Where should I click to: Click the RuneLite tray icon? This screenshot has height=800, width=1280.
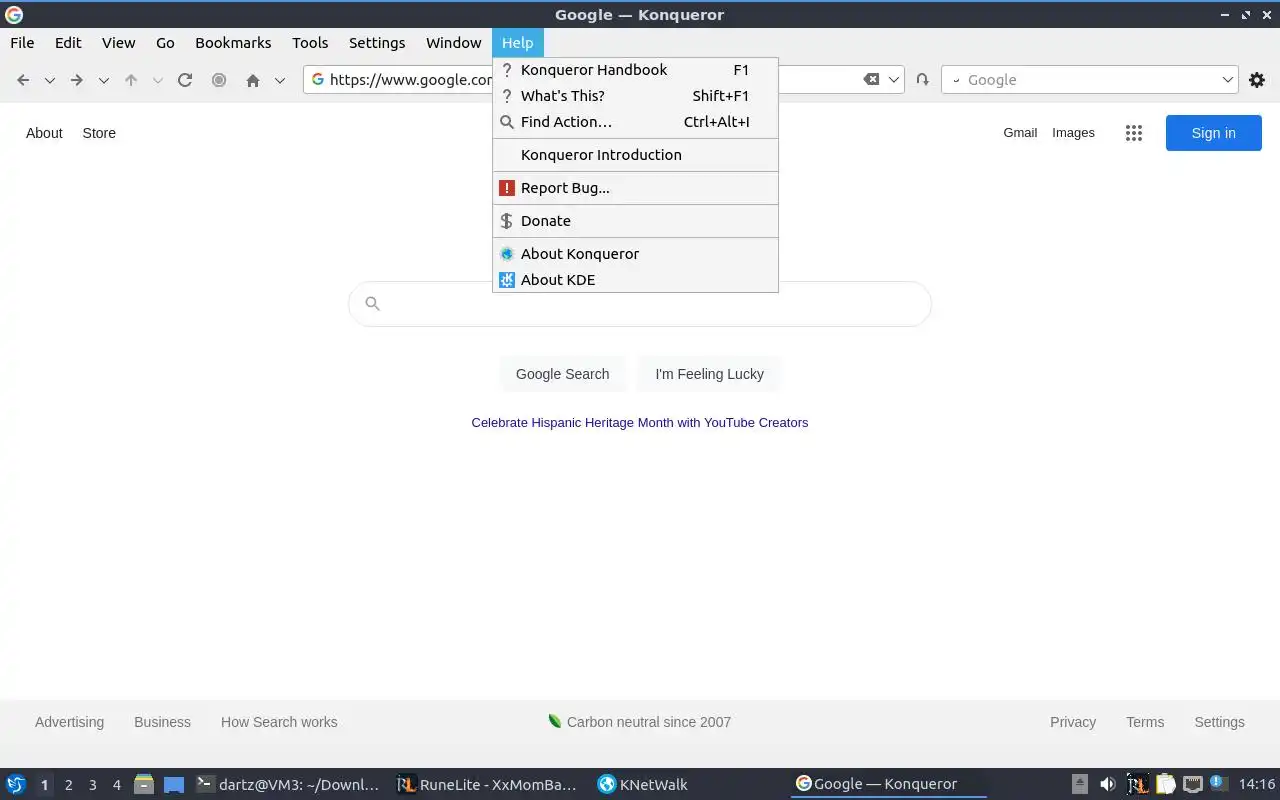[x=1137, y=784]
